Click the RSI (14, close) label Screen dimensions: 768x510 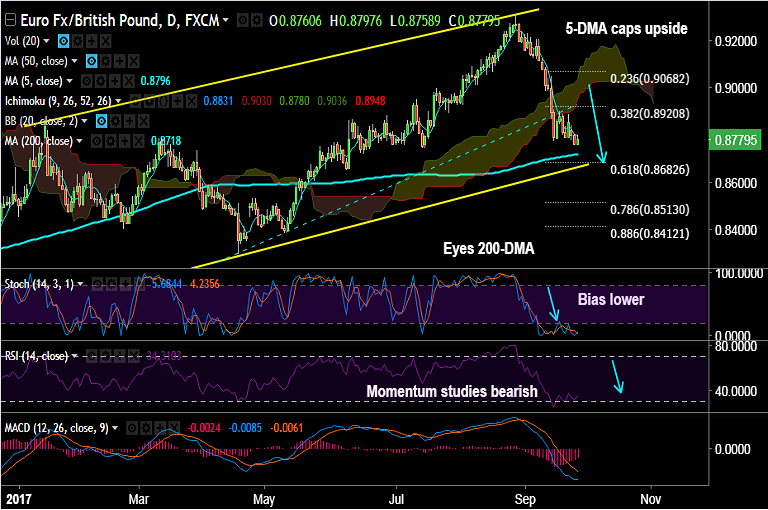pos(36,356)
